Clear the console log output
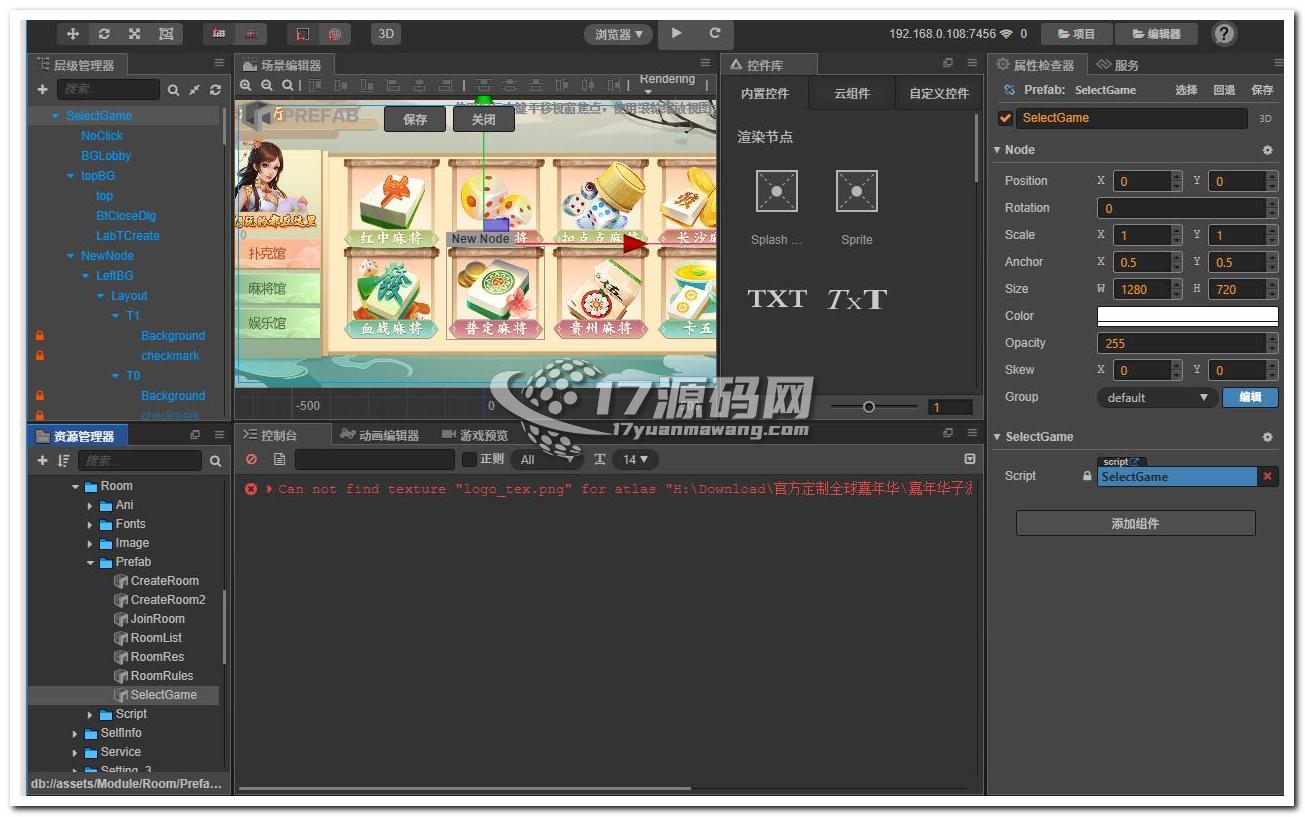This screenshot has width=1305, height=817. click(x=252, y=459)
